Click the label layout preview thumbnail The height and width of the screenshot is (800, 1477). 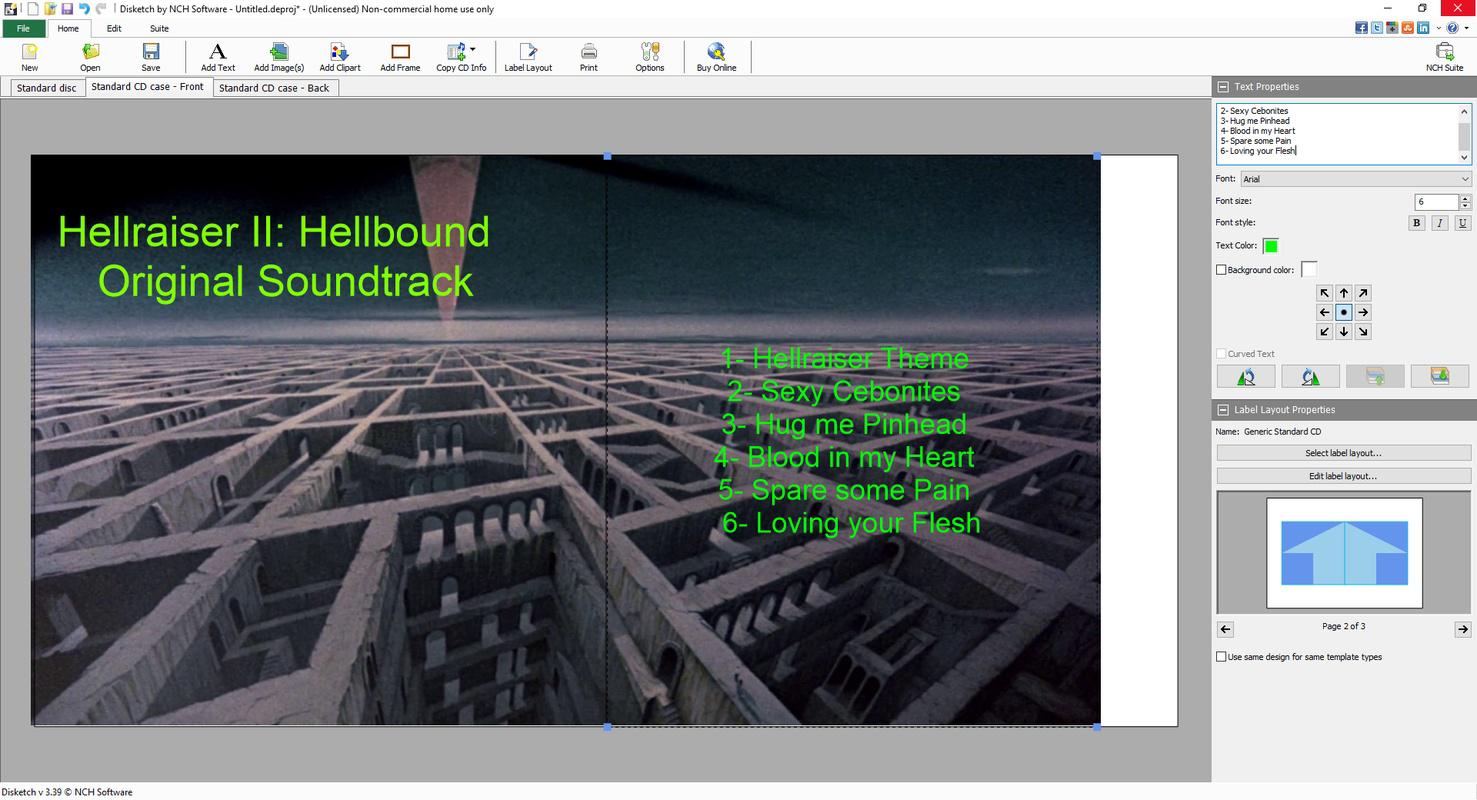[x=1344, y=553]
